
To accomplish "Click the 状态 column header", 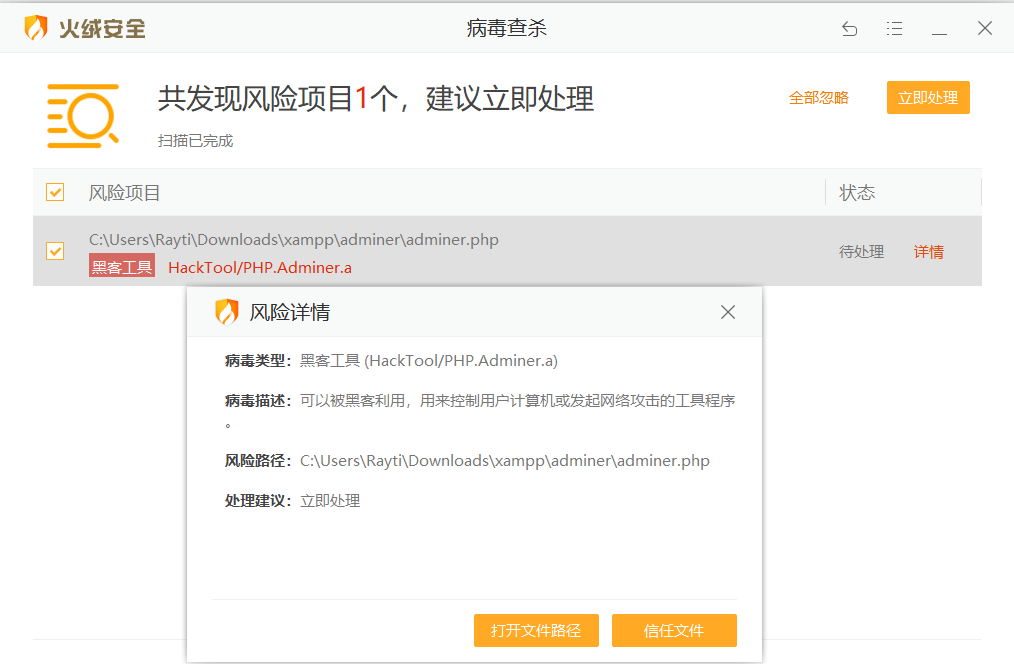I will coord(857,193).
